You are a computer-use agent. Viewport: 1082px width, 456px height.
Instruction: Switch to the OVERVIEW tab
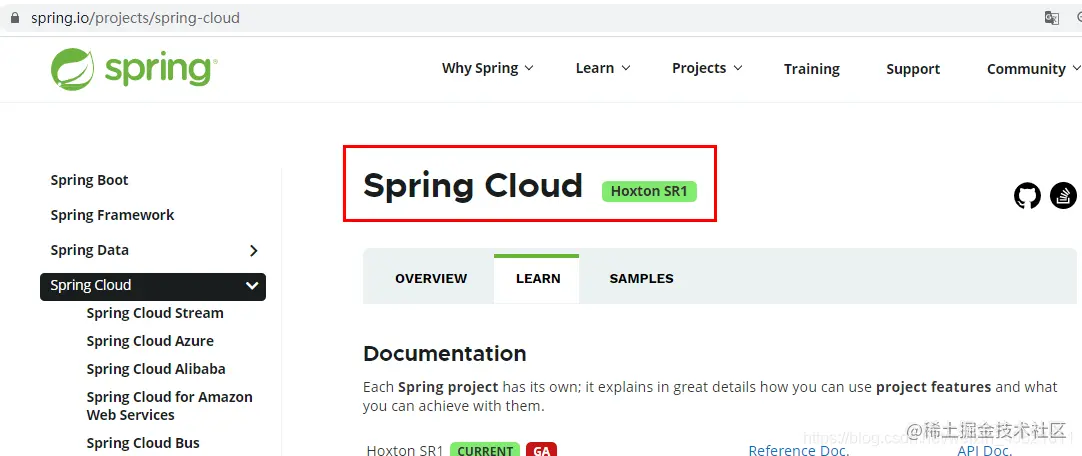[x=431, y=279]
